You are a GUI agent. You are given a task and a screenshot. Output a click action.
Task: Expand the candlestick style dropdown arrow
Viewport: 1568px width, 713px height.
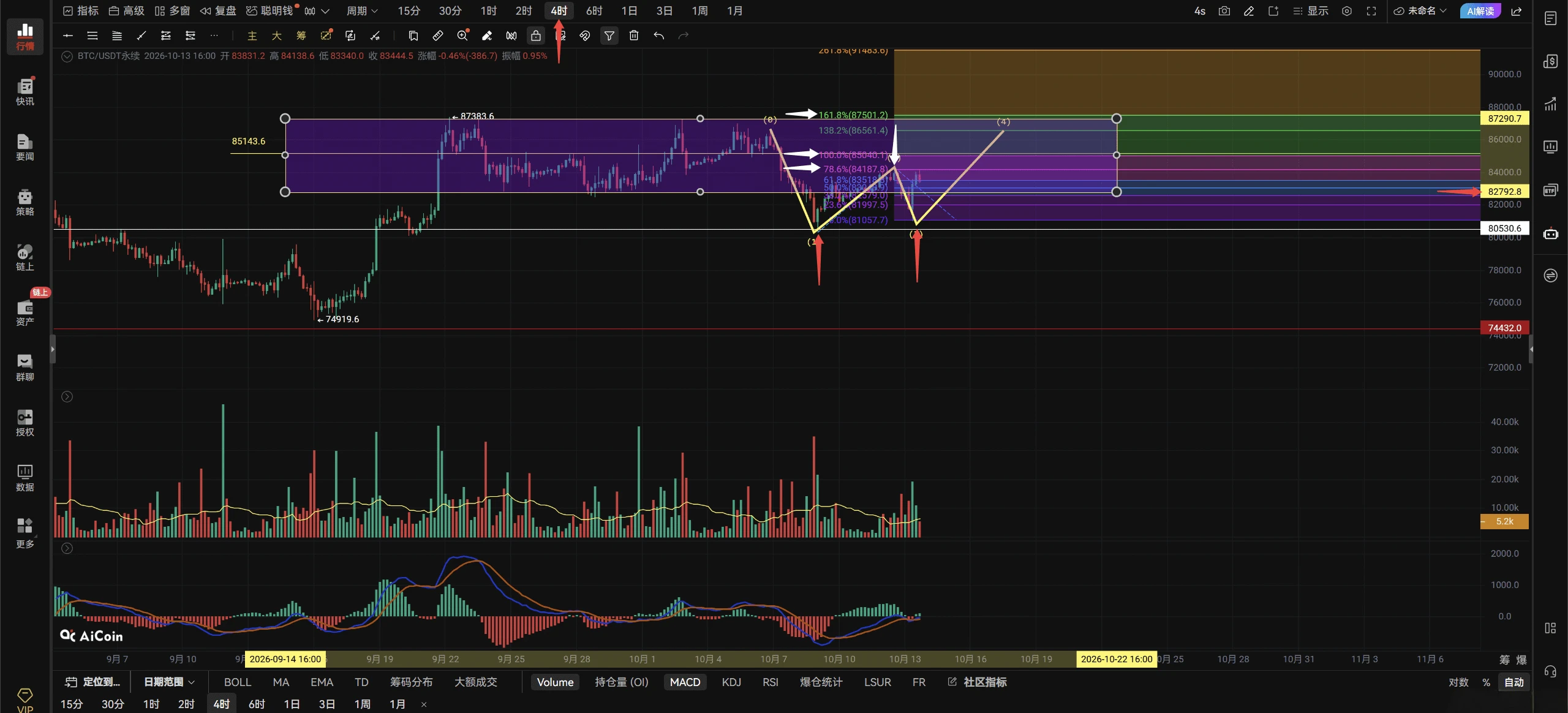[x=325, y=11]
